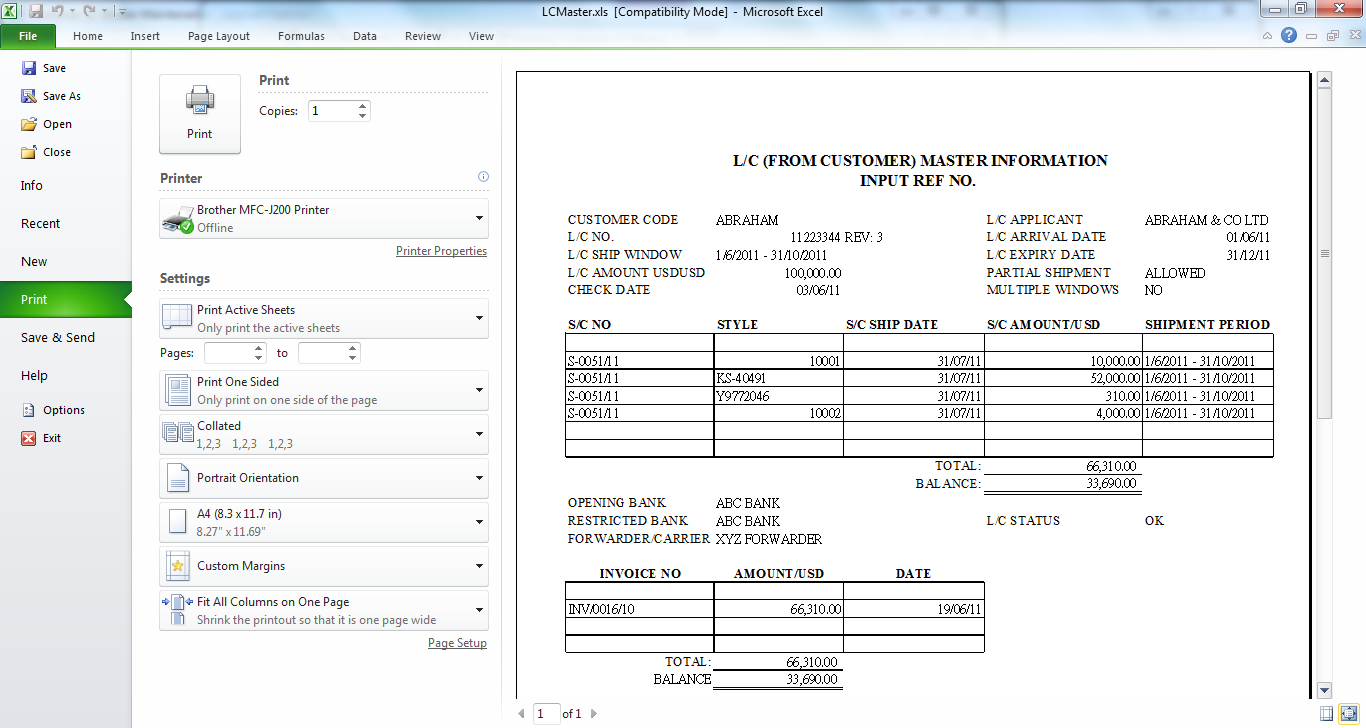Viewport: 1366px width, 728px height.
Task: Switch to the Page Layout tab
Action: (219, 36)
